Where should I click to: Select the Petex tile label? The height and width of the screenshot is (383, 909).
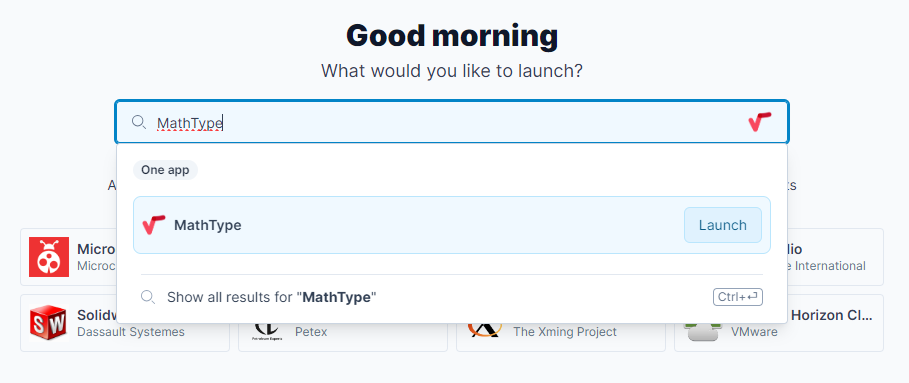[311, 332]
